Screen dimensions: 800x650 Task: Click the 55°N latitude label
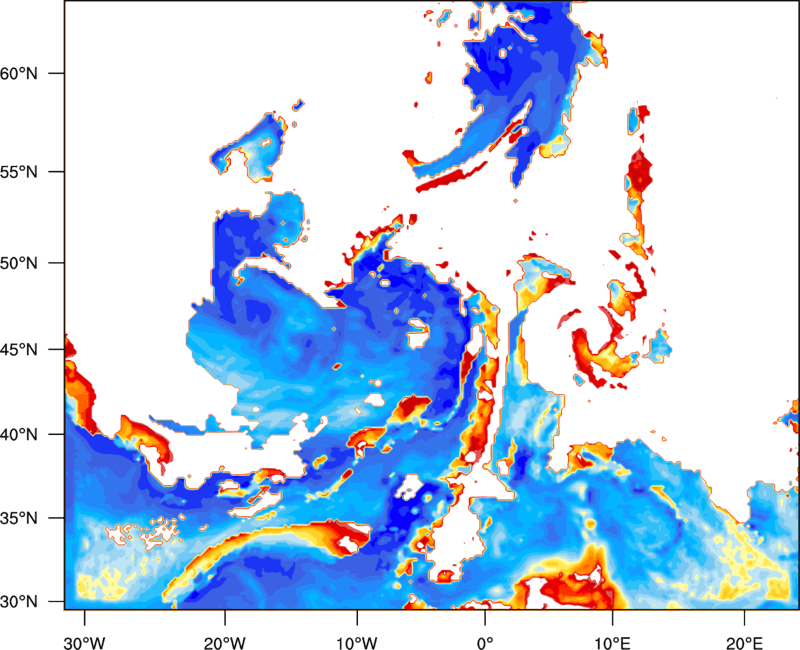19,172
